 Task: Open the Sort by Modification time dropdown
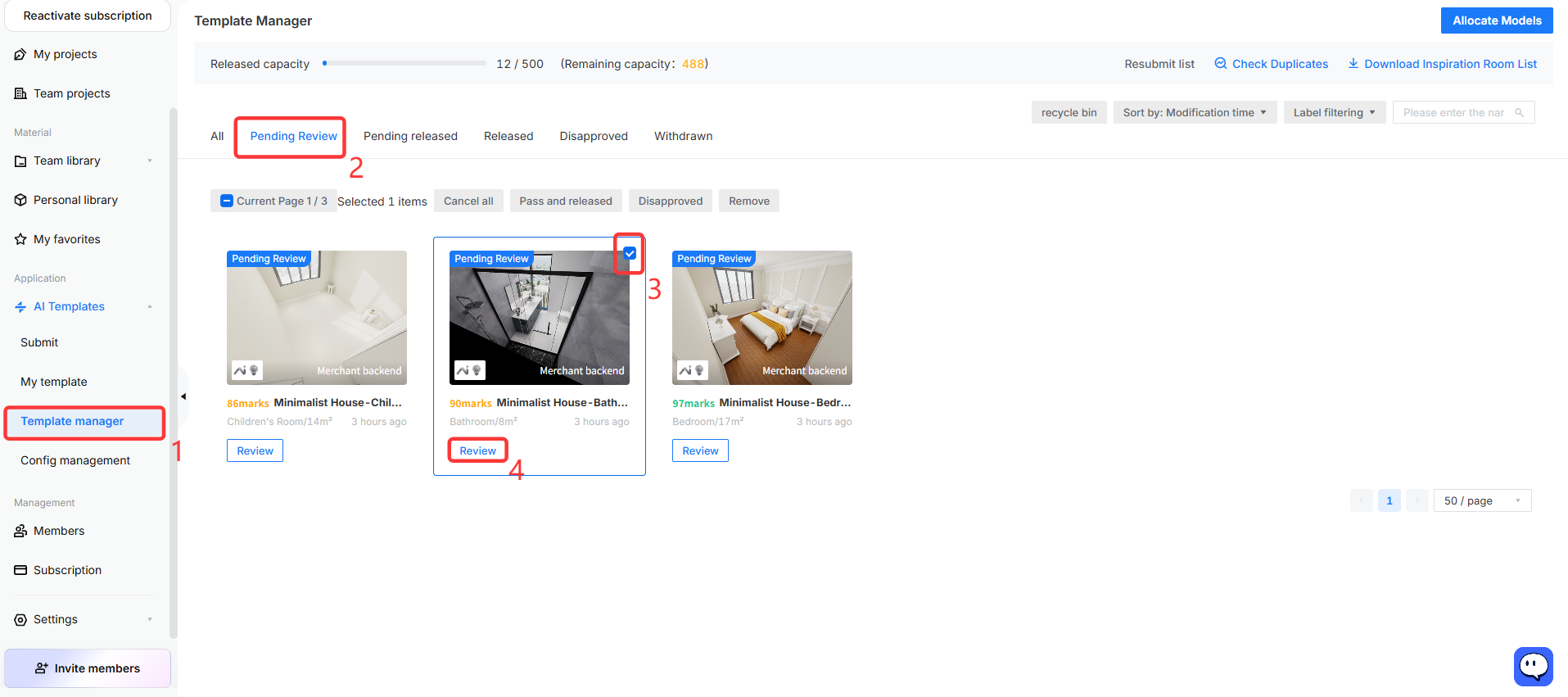pyautogui.click(x=1195, y=112)
